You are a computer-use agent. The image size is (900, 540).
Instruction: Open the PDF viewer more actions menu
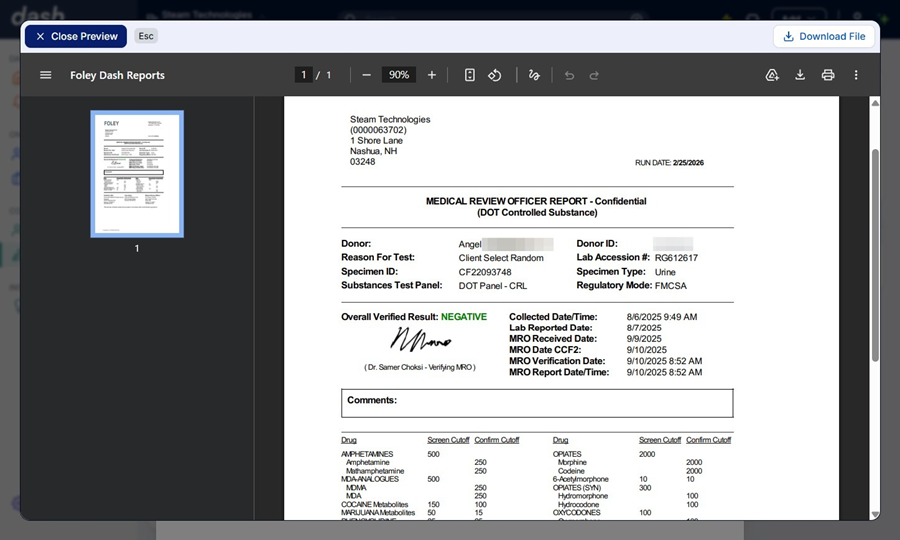(x=856, y=75)
